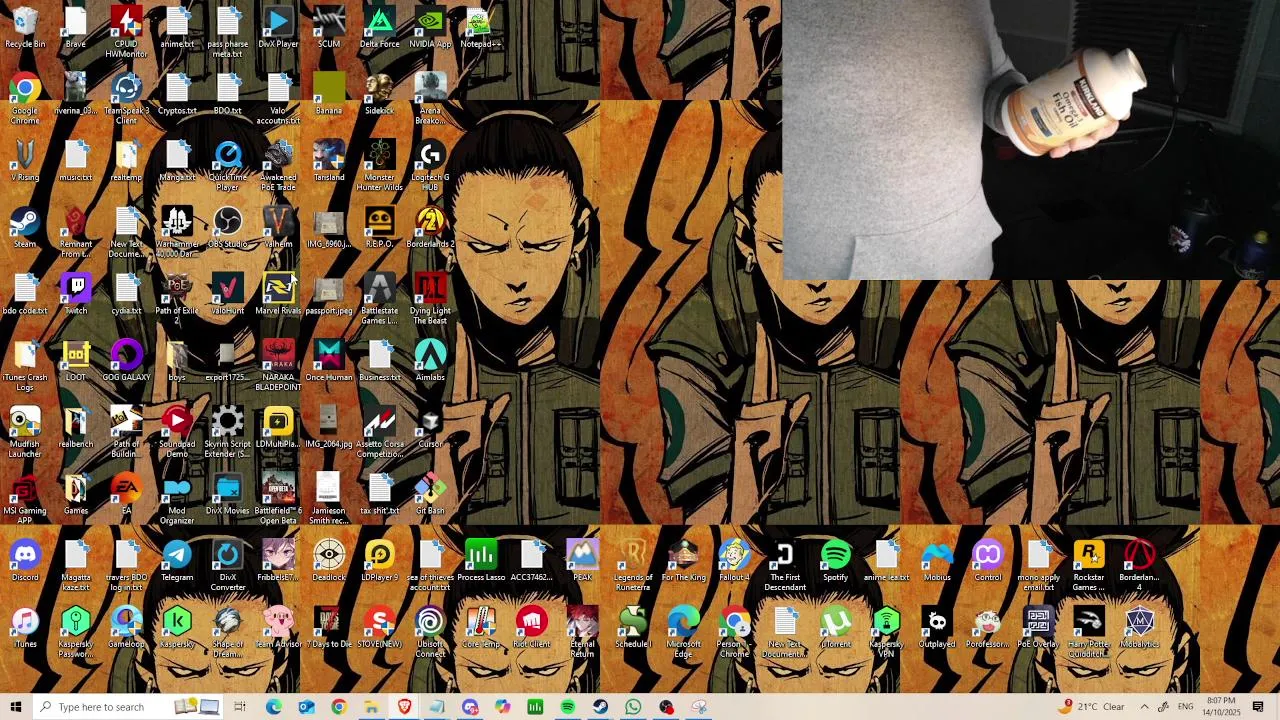Screen dimensions: 1280x720
Task: Launch Dying Light The Beast shortcut
Action: (x=430, y=299)
